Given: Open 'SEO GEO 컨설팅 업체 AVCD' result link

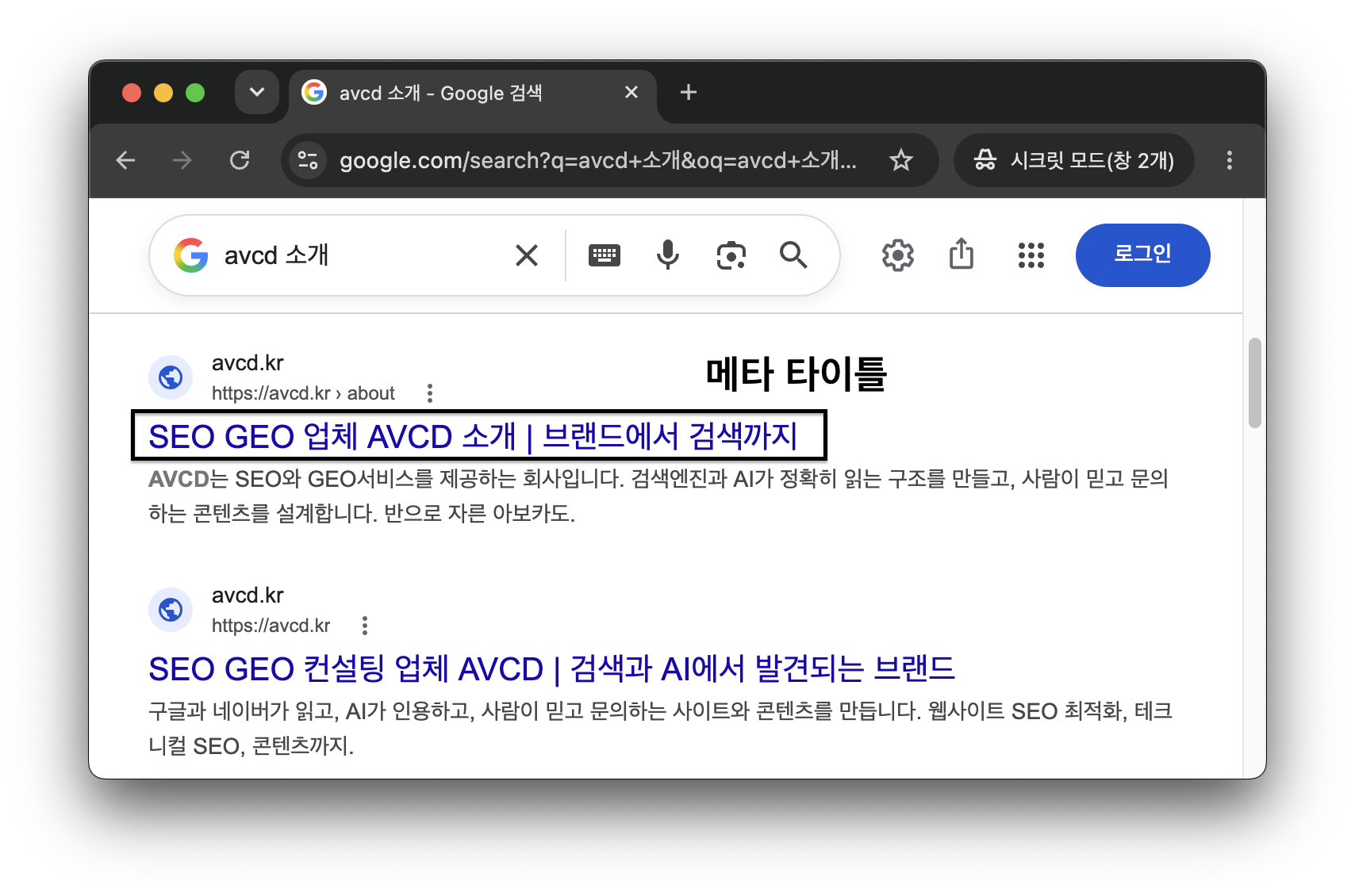Looking at the screenshot, I should tap(551, 668).
